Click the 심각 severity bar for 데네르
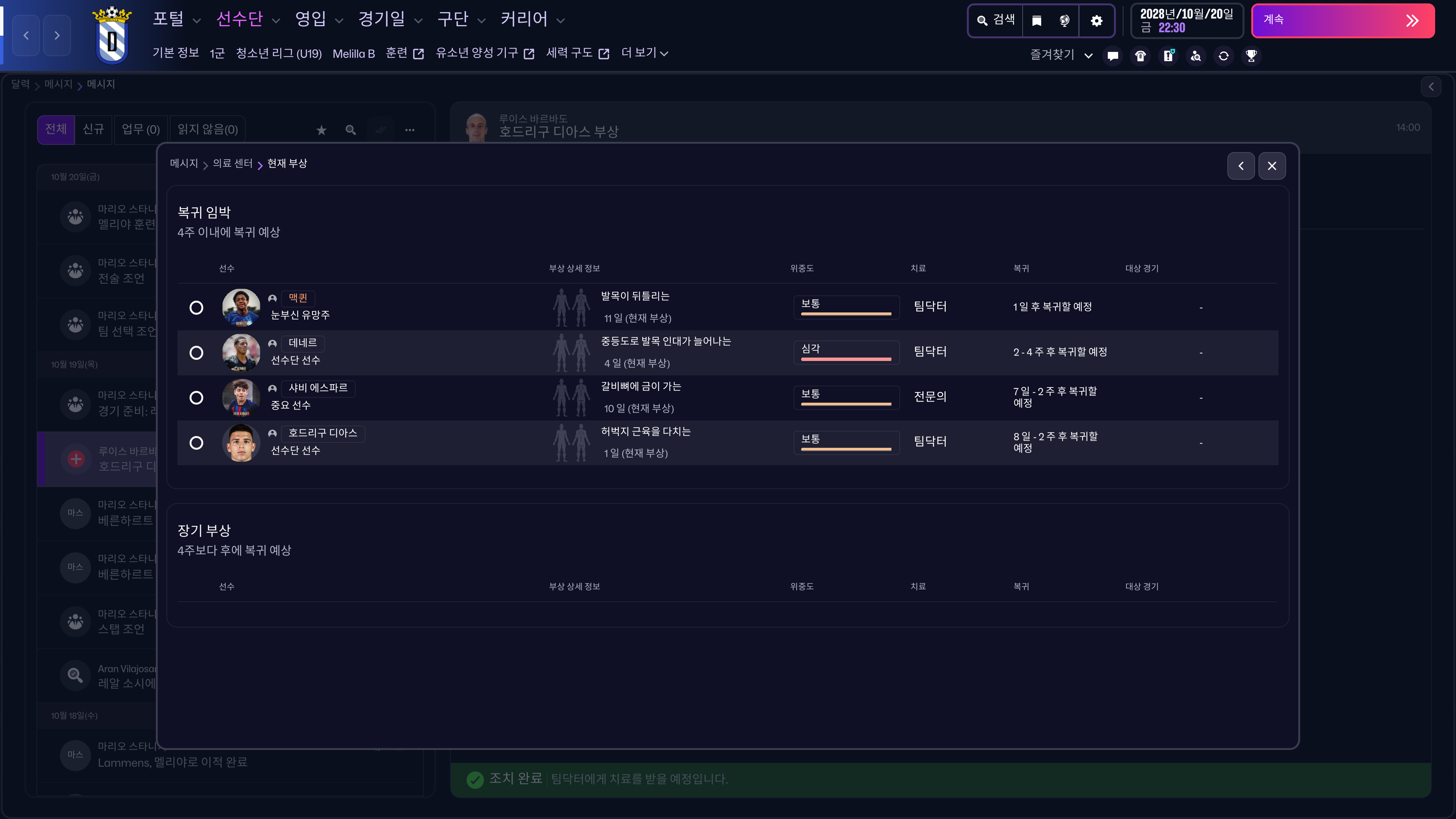Screen dimensions: 1456x819 [846, 352]
